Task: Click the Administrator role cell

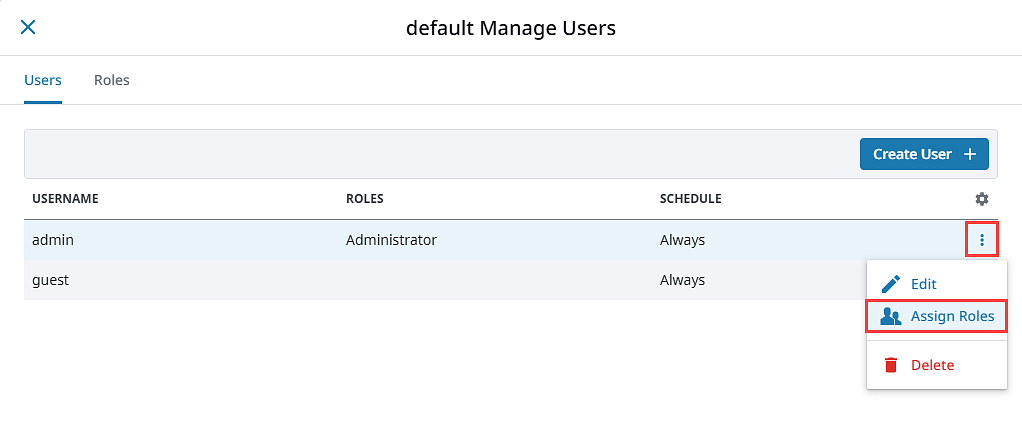Action: click(x=391, y=240)
